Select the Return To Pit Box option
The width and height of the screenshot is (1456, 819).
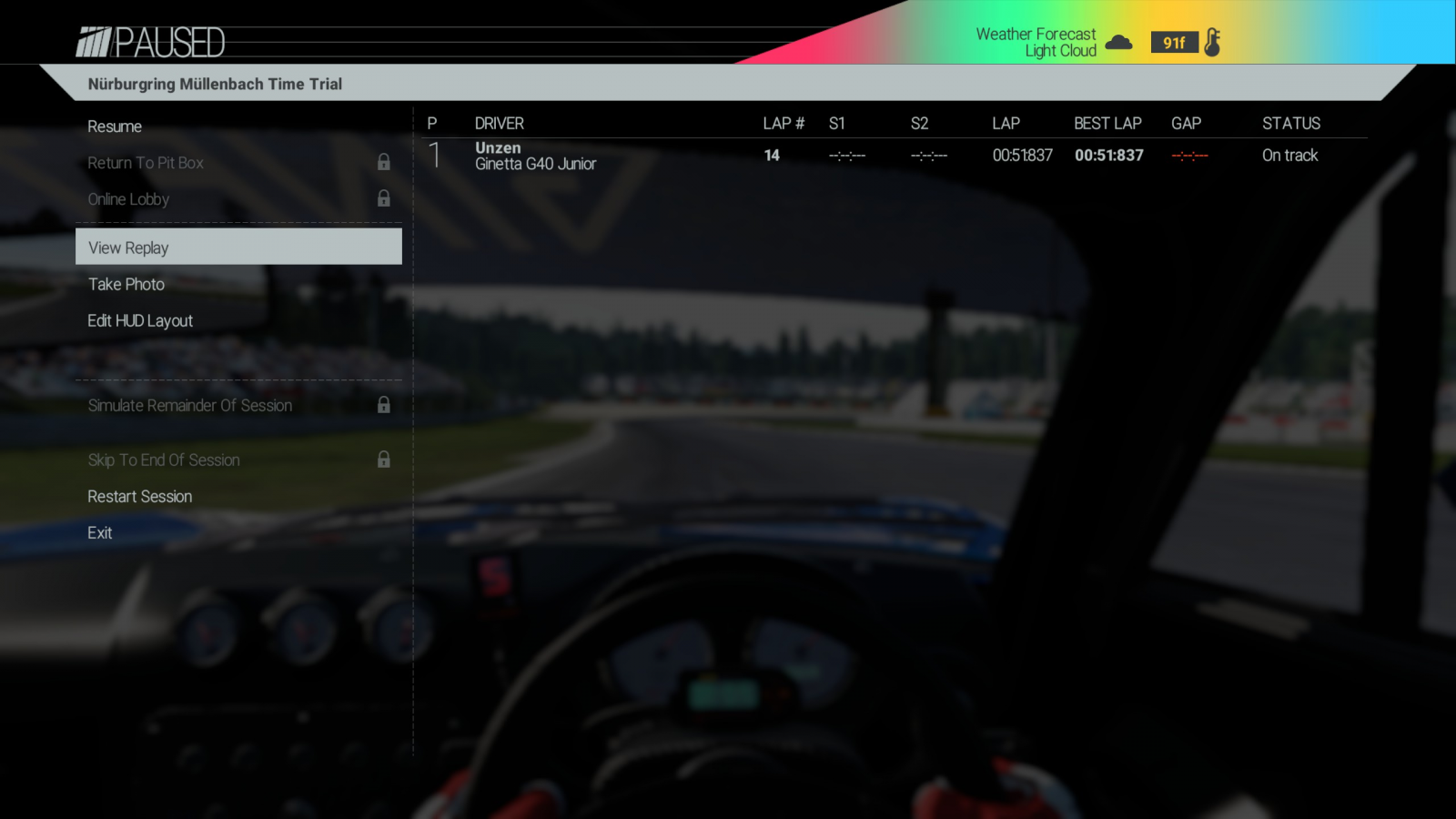click(x=146, y=163)
